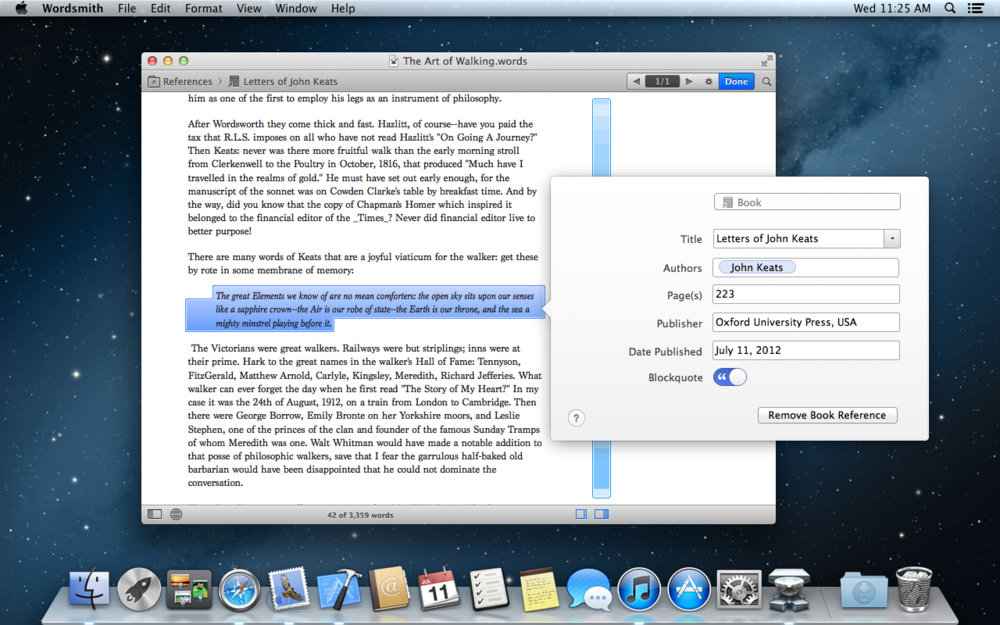Open the Edit menu

(x=160, y=8)
